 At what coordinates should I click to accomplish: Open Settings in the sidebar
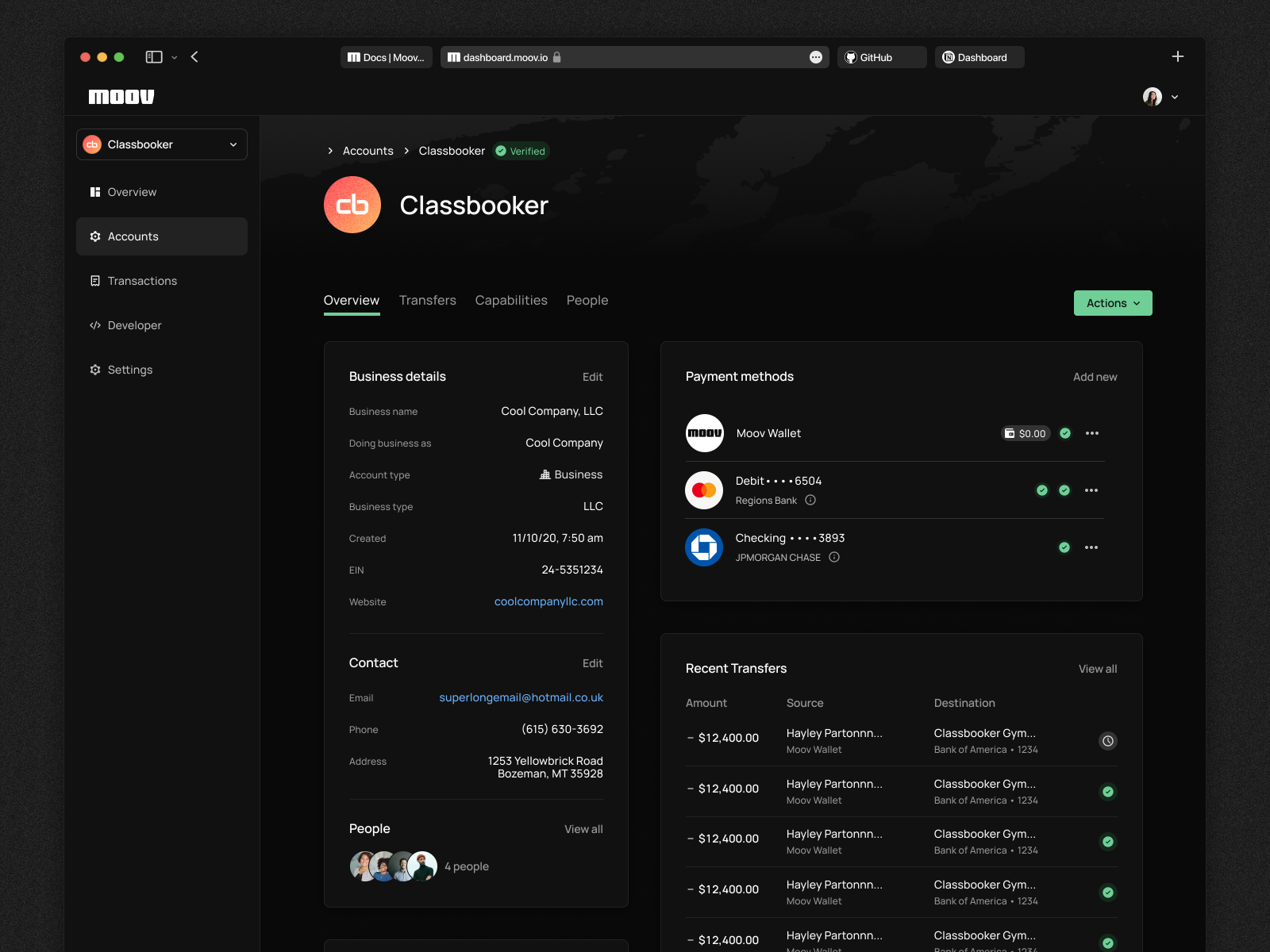click(x=162, y=370)
